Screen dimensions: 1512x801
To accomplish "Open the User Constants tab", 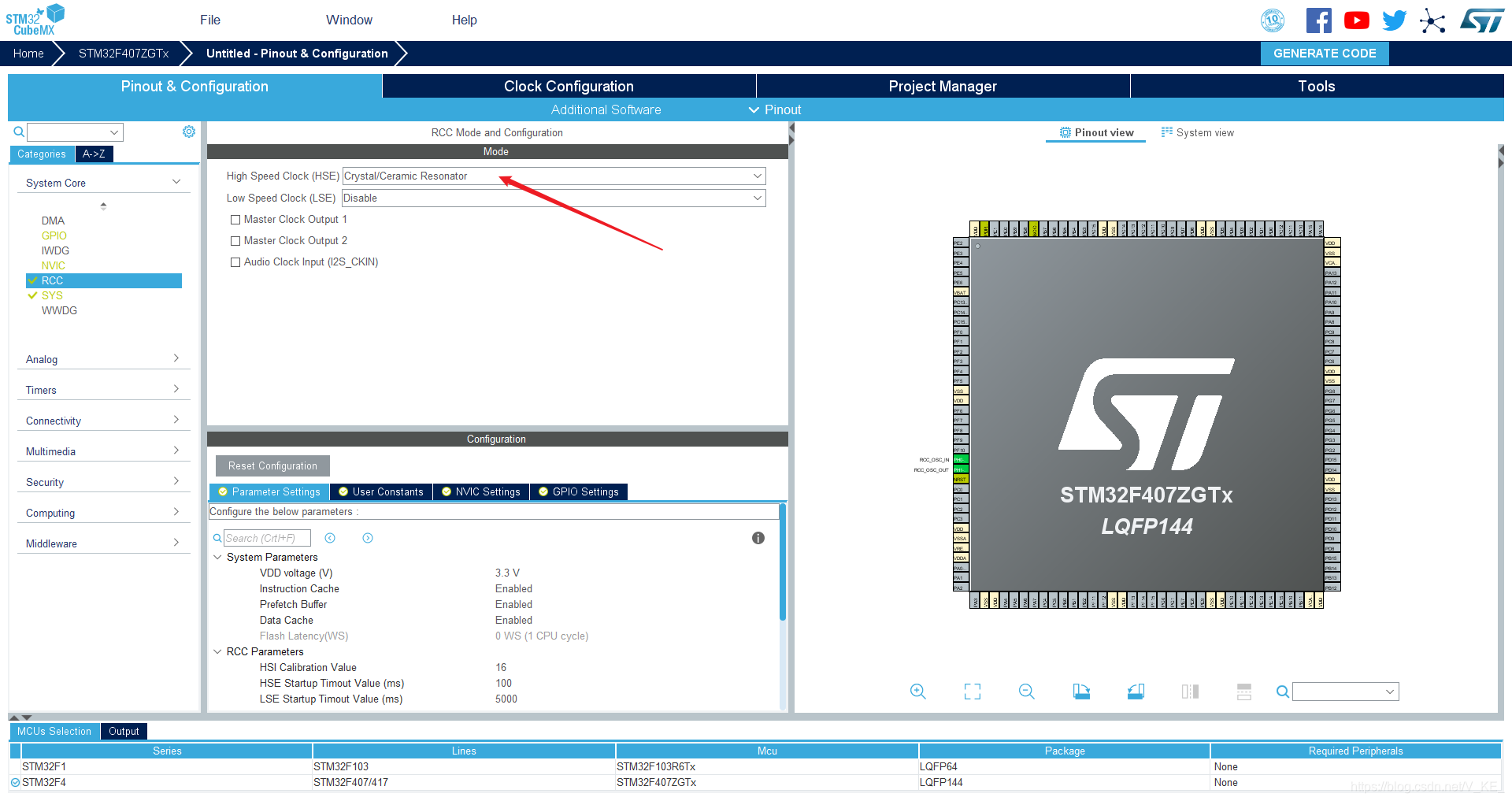I will (x=381, y=491).
